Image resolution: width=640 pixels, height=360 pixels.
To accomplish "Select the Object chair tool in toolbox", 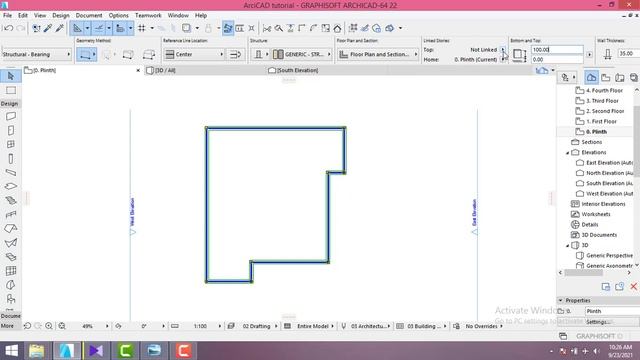I will (x=11, y=299).
